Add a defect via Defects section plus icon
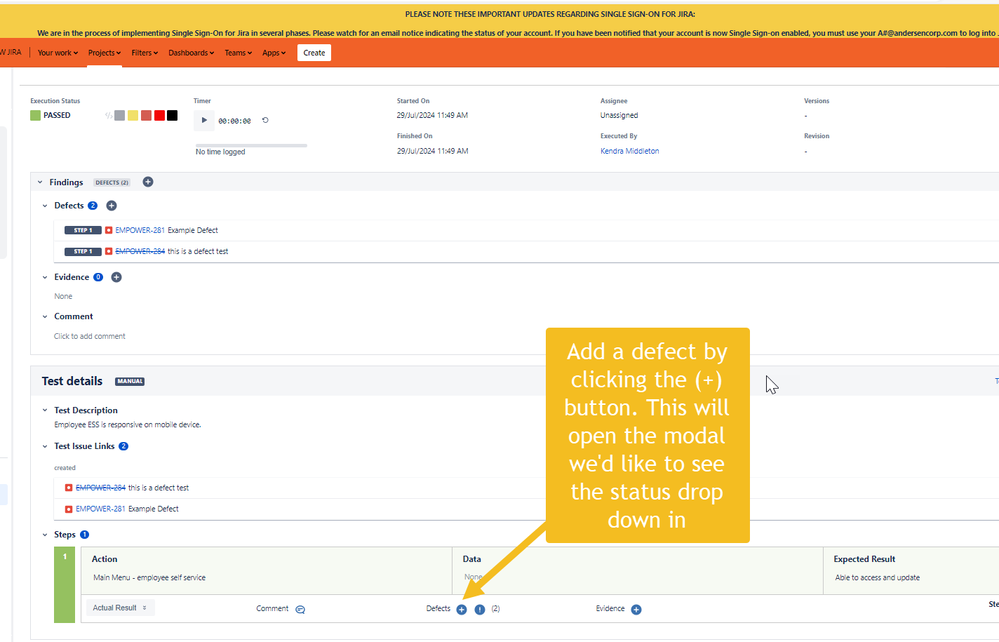 (x=111, y=206)
